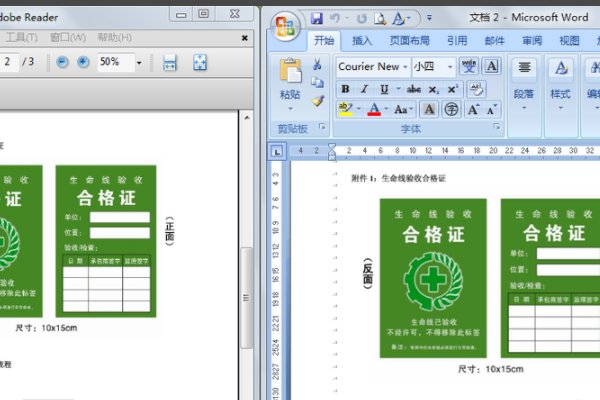Screen dimensions: 600x400
Task: Open 帮助(H) menu in Adobe Reader
Action: click(114, 38)
